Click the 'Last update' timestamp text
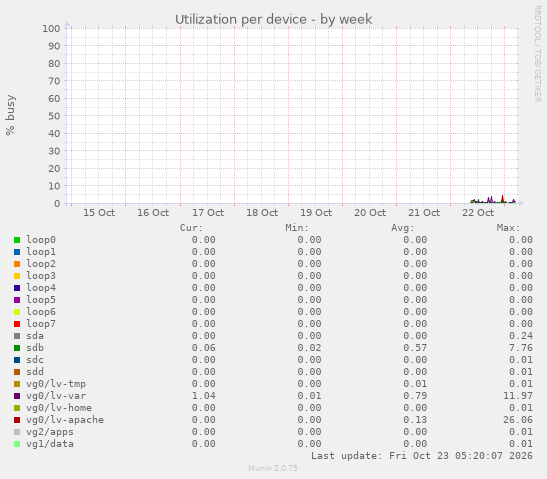 [422, 456]
